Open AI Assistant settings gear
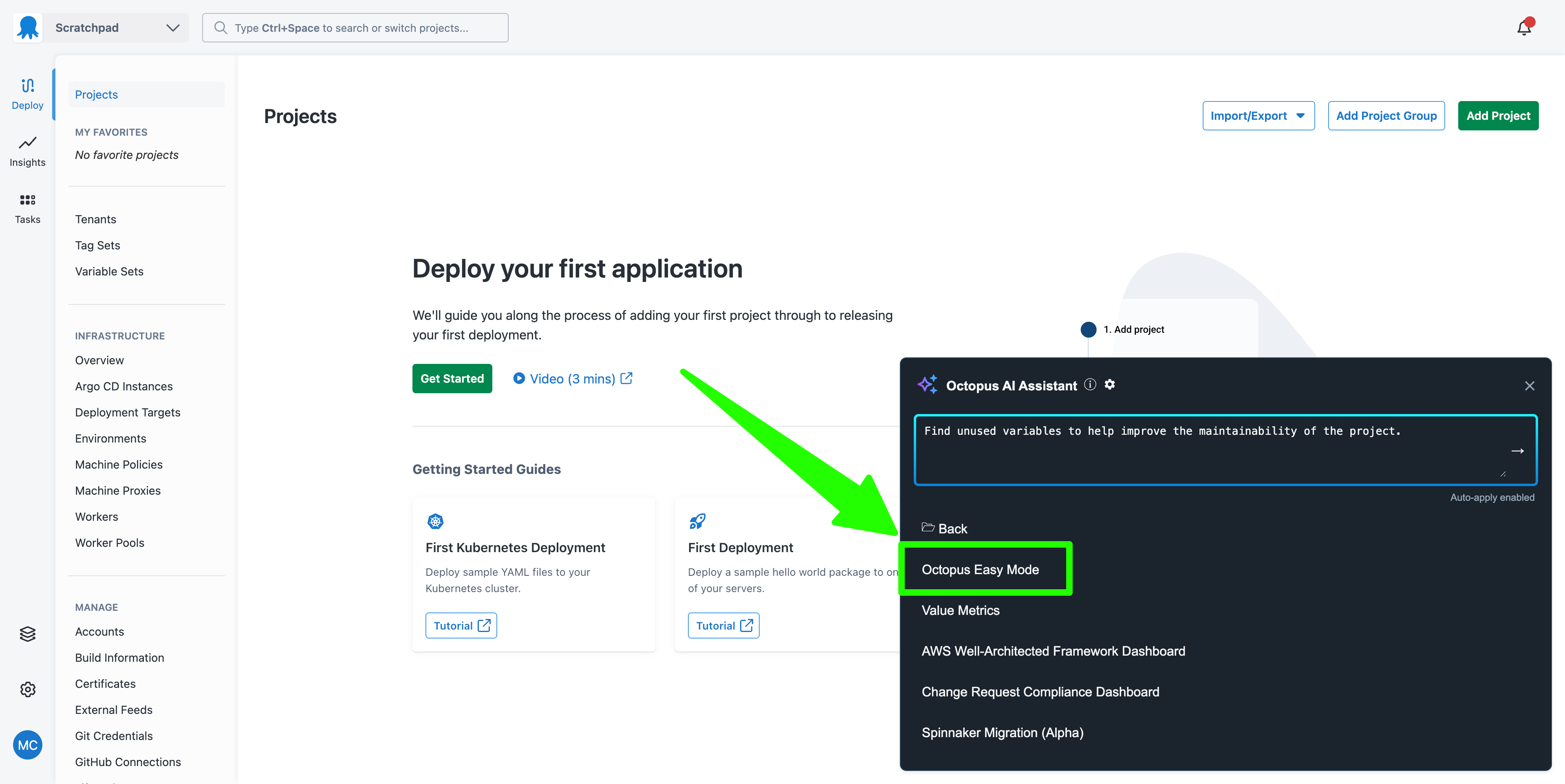This screenshot has height=784, width=1565. [1109, 384]
